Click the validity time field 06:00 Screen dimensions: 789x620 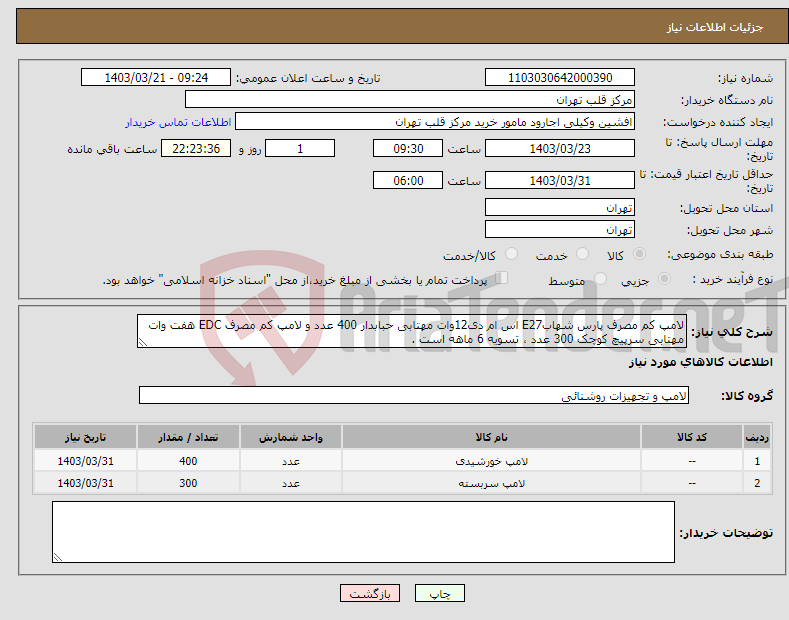click(x=408, y=180)
